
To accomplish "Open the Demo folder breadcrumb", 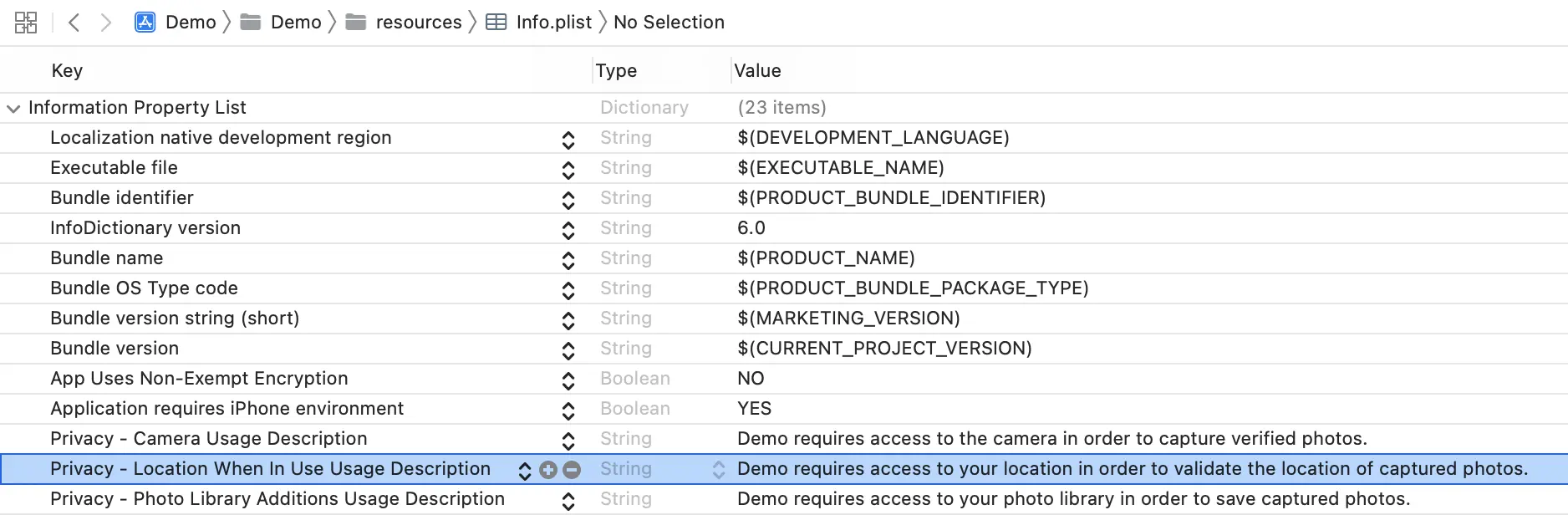I will click(x=281, y=23).
